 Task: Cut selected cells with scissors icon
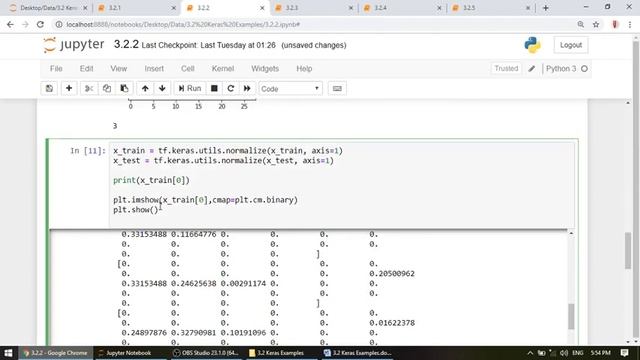tap(89, 89)
